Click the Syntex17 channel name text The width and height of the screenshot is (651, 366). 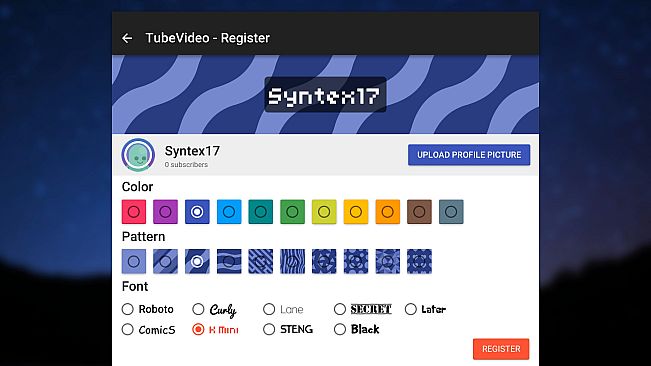coord(192,151)
